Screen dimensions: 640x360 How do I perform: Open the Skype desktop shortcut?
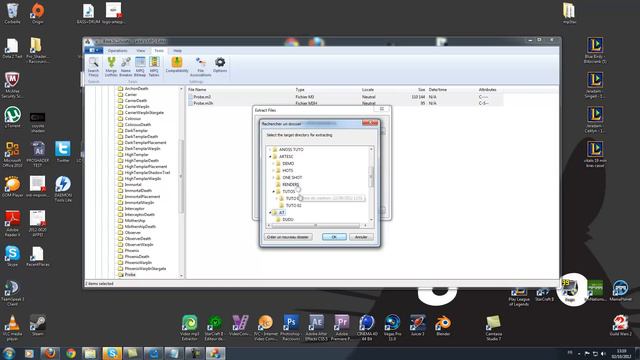click(x=12, y=256)
